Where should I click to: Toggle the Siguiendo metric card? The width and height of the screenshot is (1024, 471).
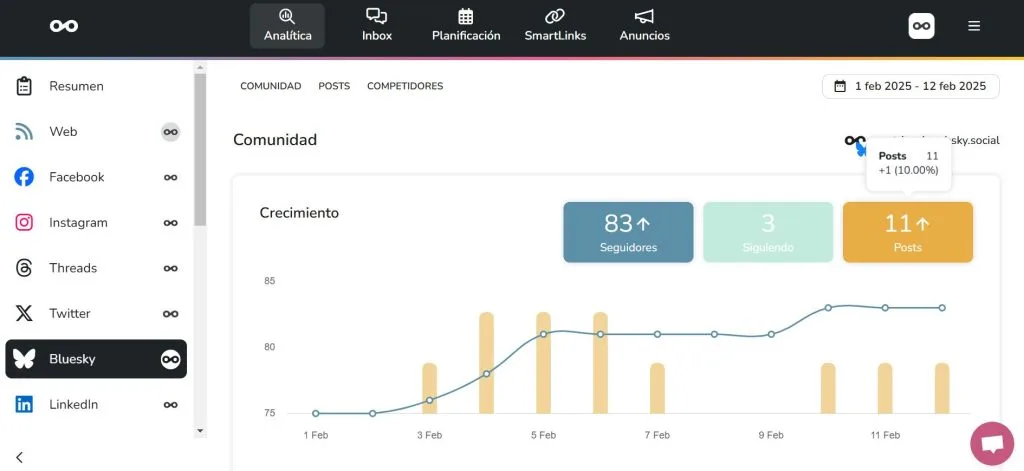coord(768,232)
